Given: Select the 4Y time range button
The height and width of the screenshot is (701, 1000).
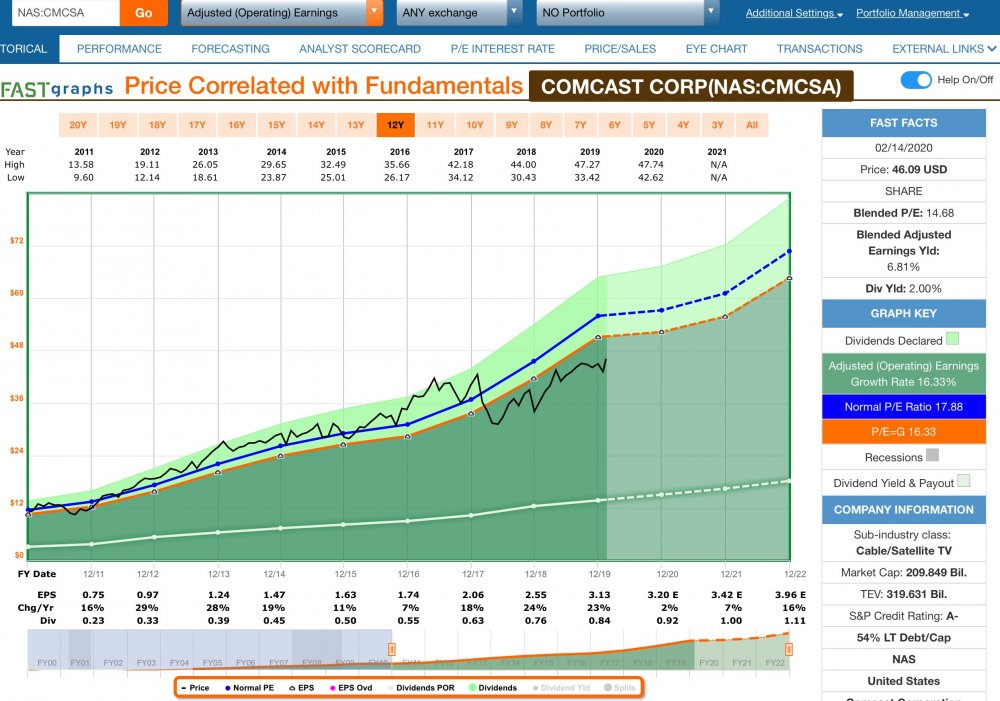Looking at the screenshot, I should pyautogui.click(x=683, y=125).
